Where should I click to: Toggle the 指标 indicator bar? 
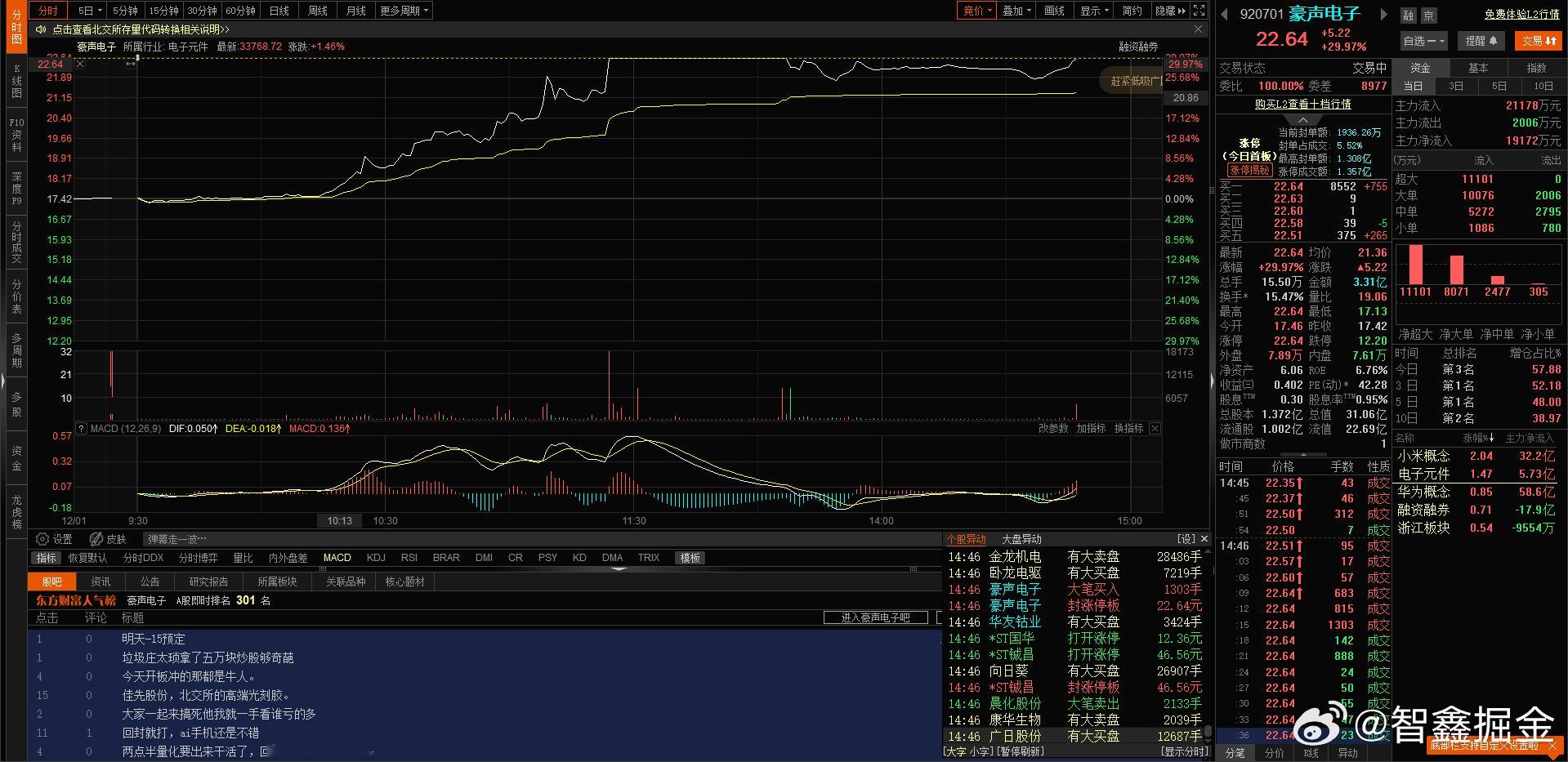(47, 558)
